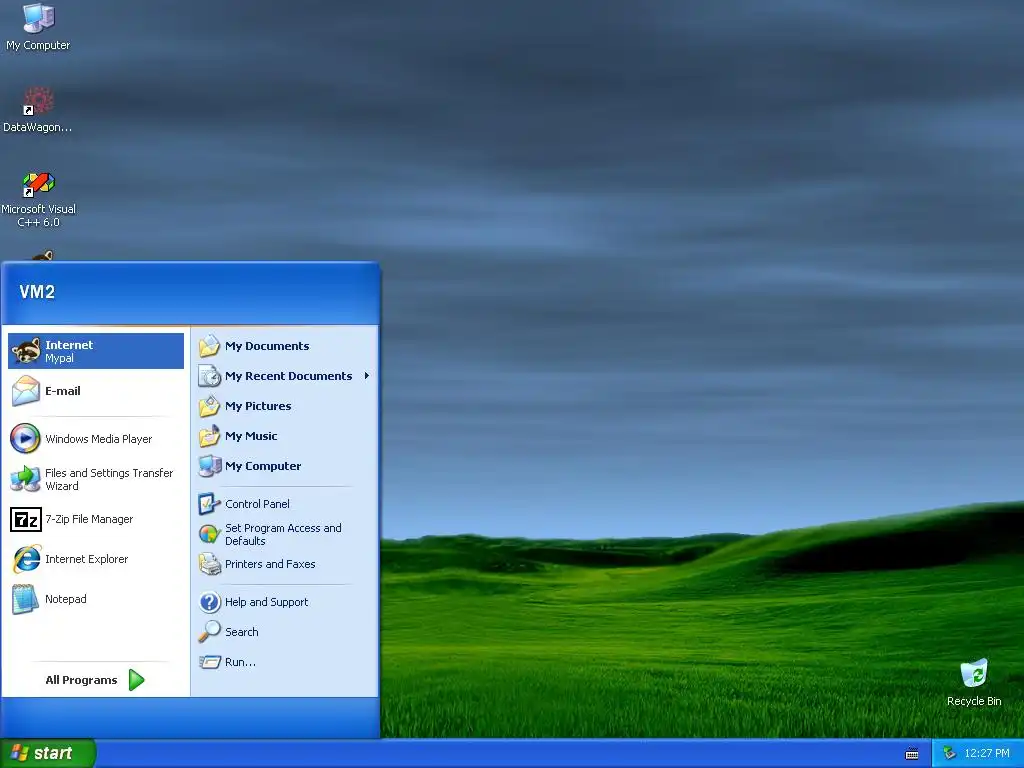The image size is (1024, 768).
Task: Open E-mail envelope icon in Start menu
Action: 25,391
